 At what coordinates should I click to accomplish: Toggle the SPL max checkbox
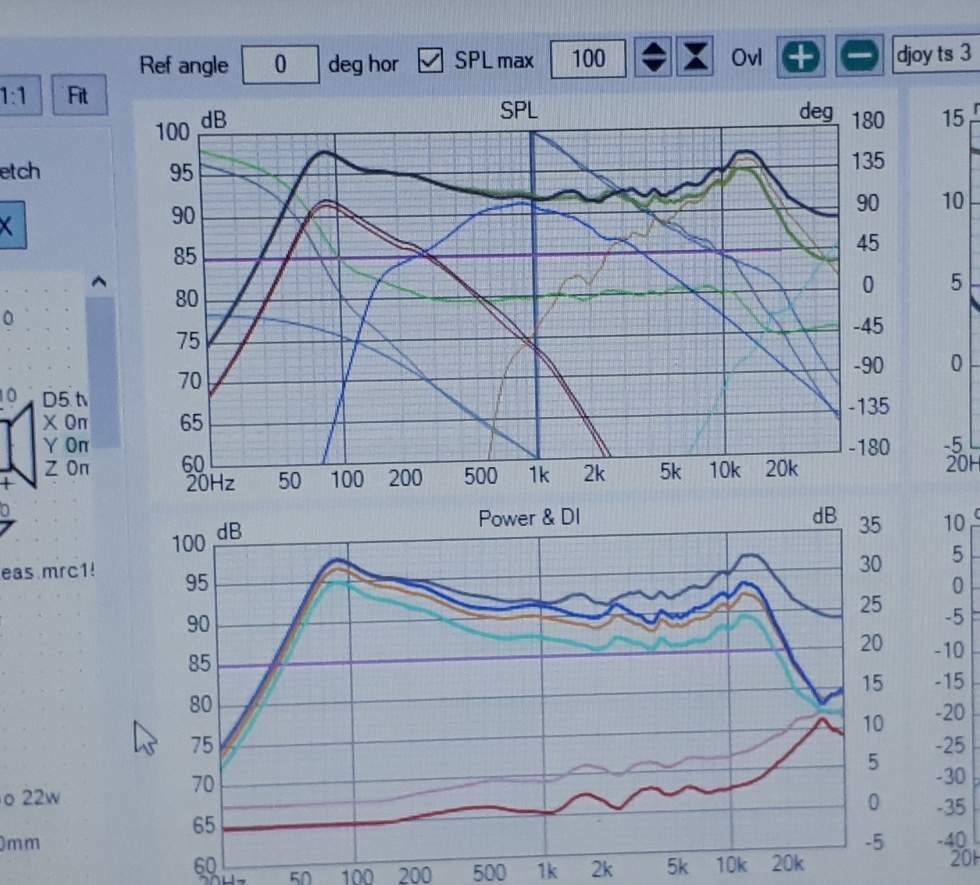pos(430,61)
